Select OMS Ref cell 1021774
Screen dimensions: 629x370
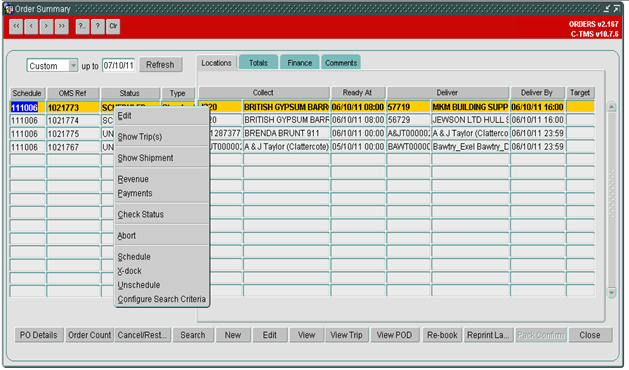coord(73,121)
